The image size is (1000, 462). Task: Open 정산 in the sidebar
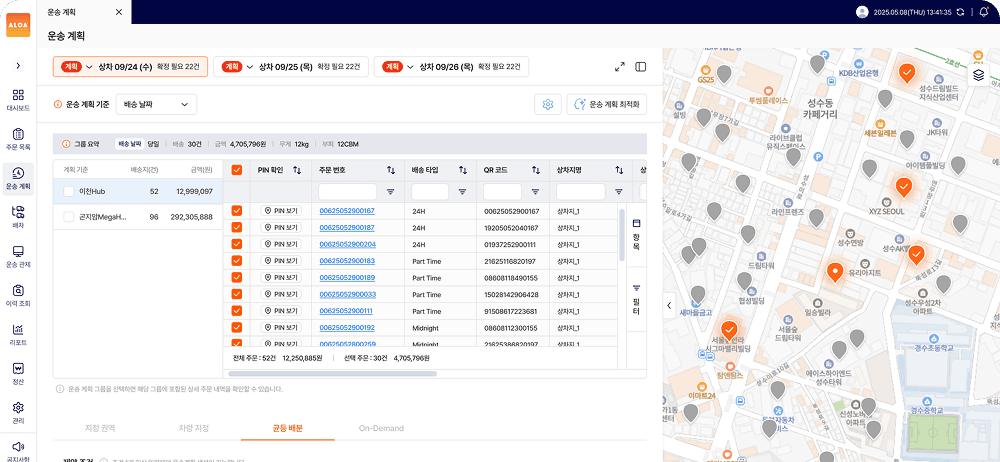click(18, 373)
